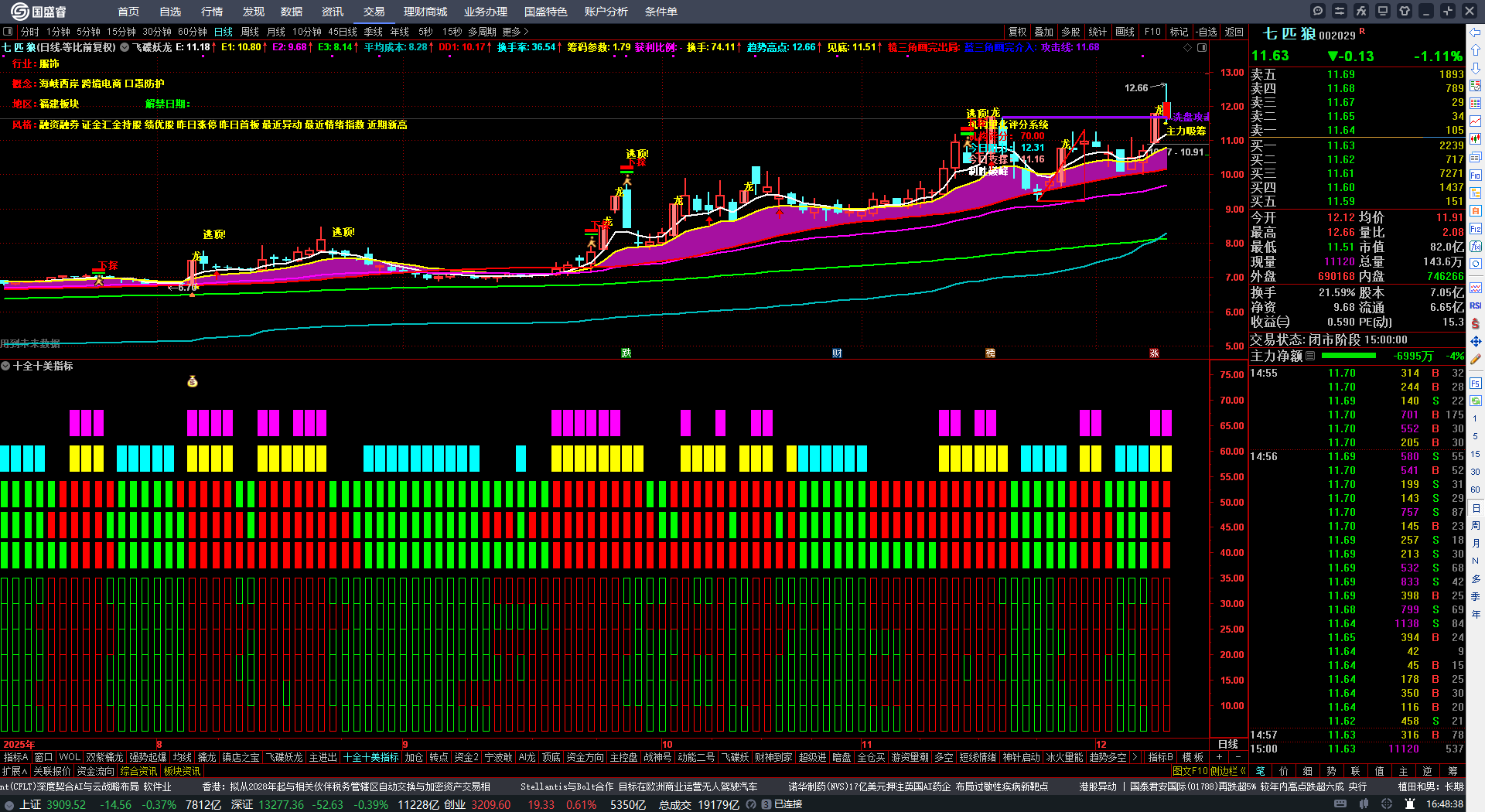The height and width of the screenshot is (812, 1485).
Task: Click the minus button to remove indicator panel
Action: [x=1237, y=757]
